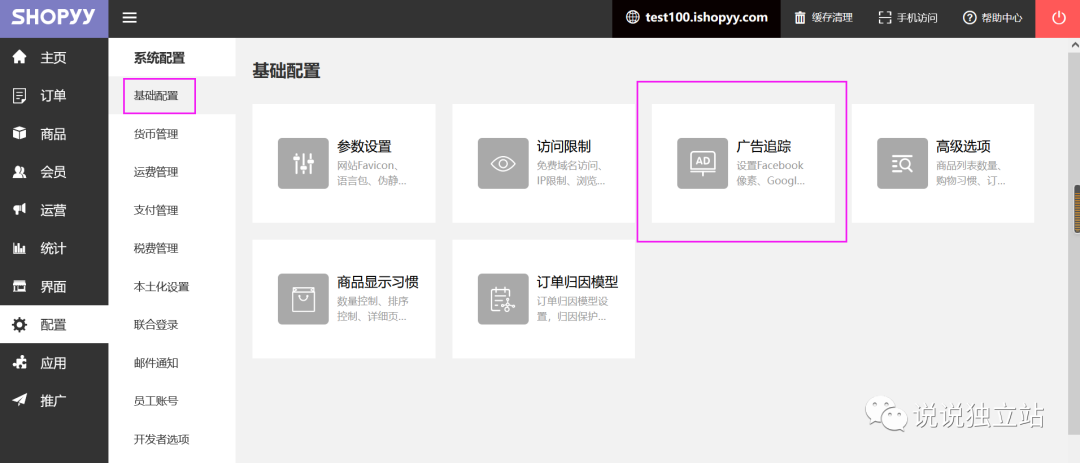Click the 免费域名访问 description on 访问限制
Image resolution: width=1080 pixels, height=463 pixels.
coord(571,173)
